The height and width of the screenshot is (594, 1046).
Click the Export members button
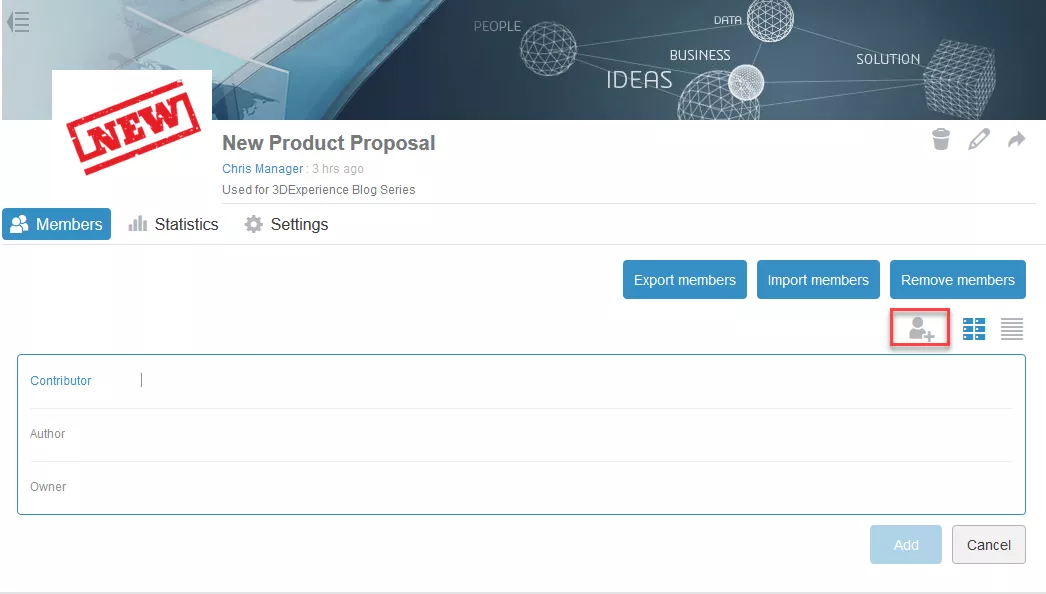[684, 279]
